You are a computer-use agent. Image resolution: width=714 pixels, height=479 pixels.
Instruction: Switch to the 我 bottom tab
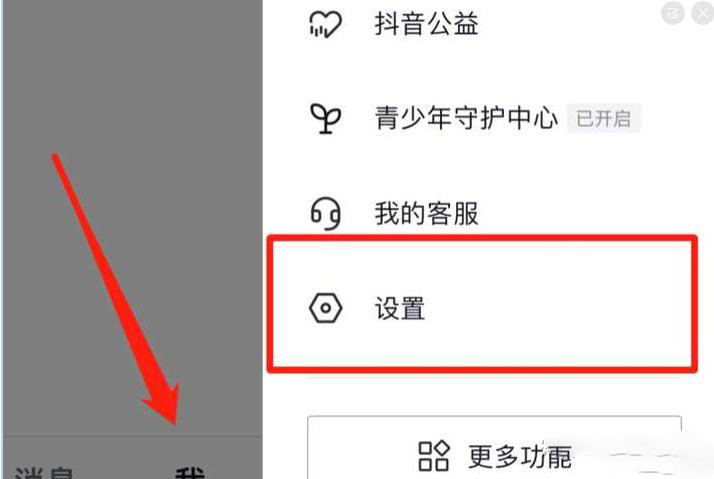pos(190,472)
